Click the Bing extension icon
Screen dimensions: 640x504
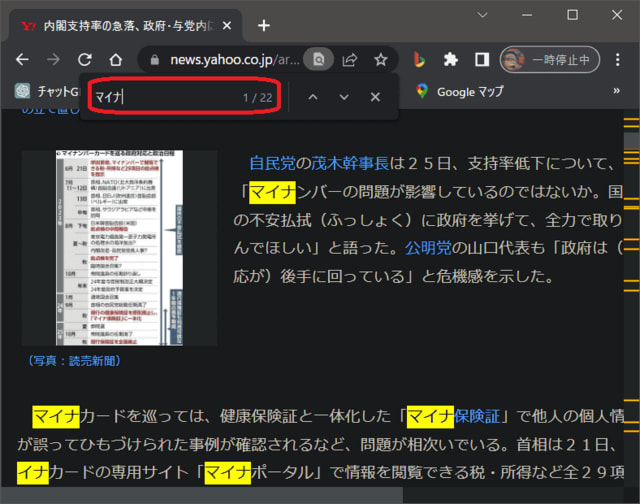[420, 59]
